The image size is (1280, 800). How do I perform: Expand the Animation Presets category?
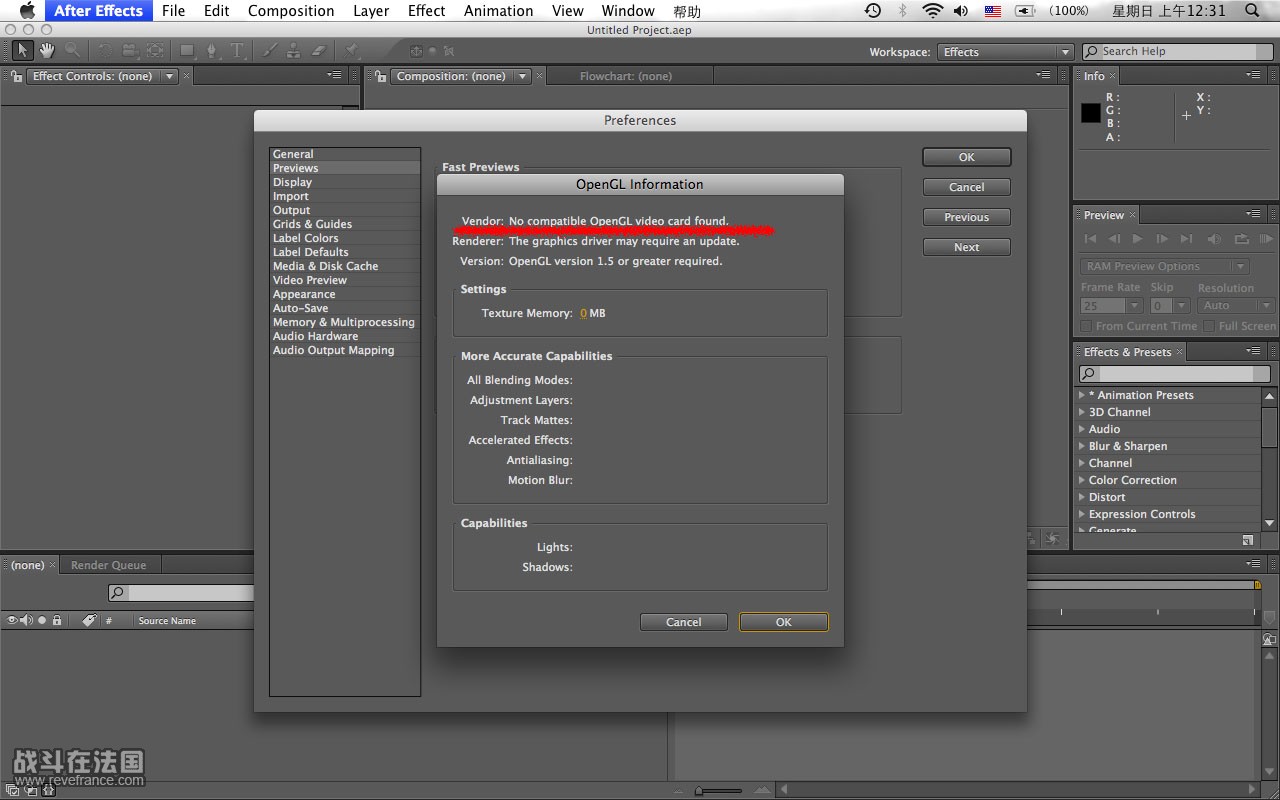[x=1082, y=395]
